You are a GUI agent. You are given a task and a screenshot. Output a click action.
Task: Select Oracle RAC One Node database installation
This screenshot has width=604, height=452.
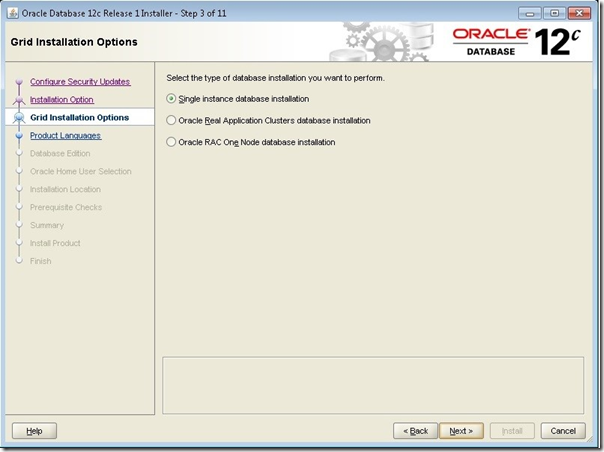pyautogui.click(x=171, y=142)
